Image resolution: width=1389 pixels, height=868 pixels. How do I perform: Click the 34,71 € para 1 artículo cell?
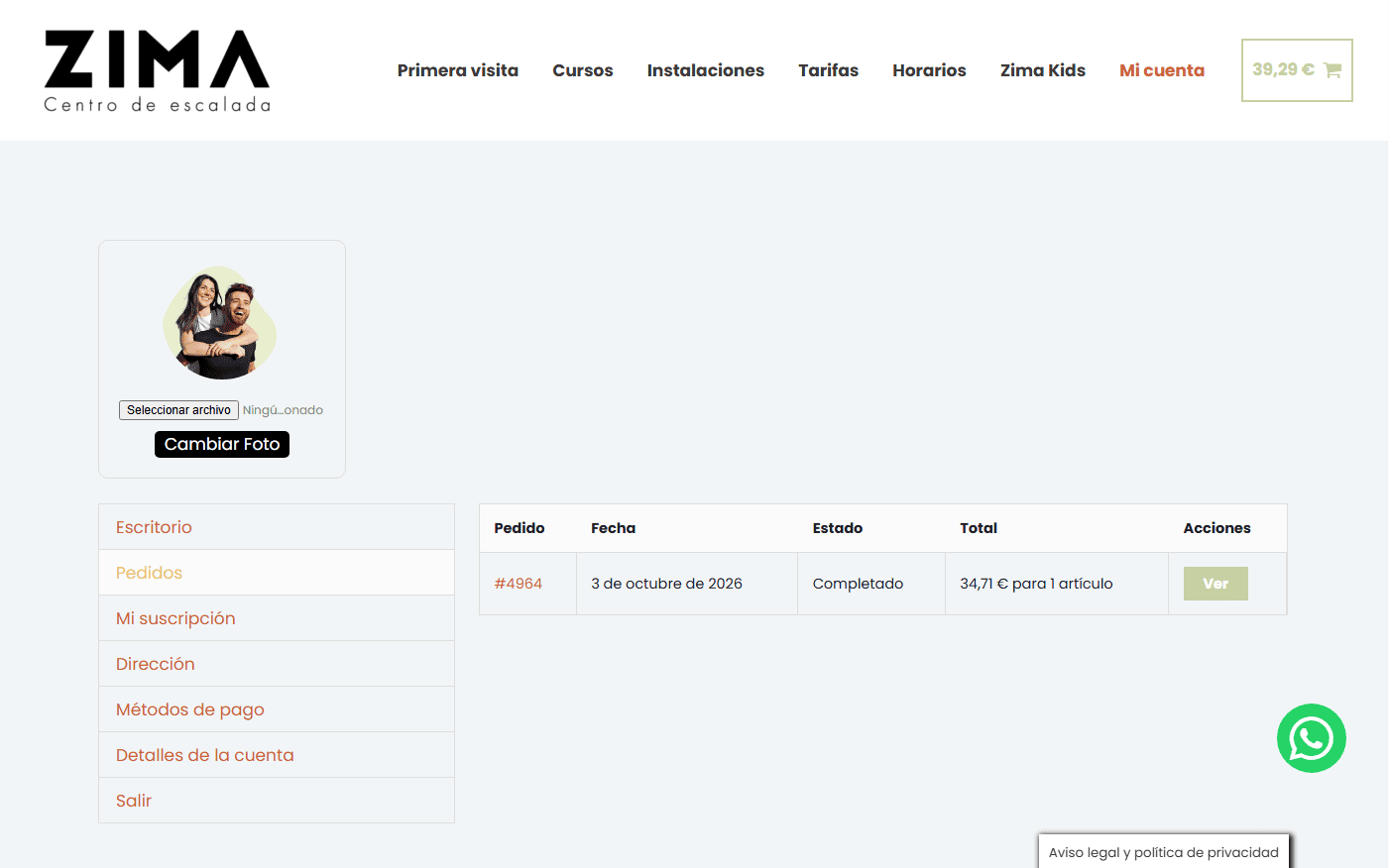tap(1057, 584)
